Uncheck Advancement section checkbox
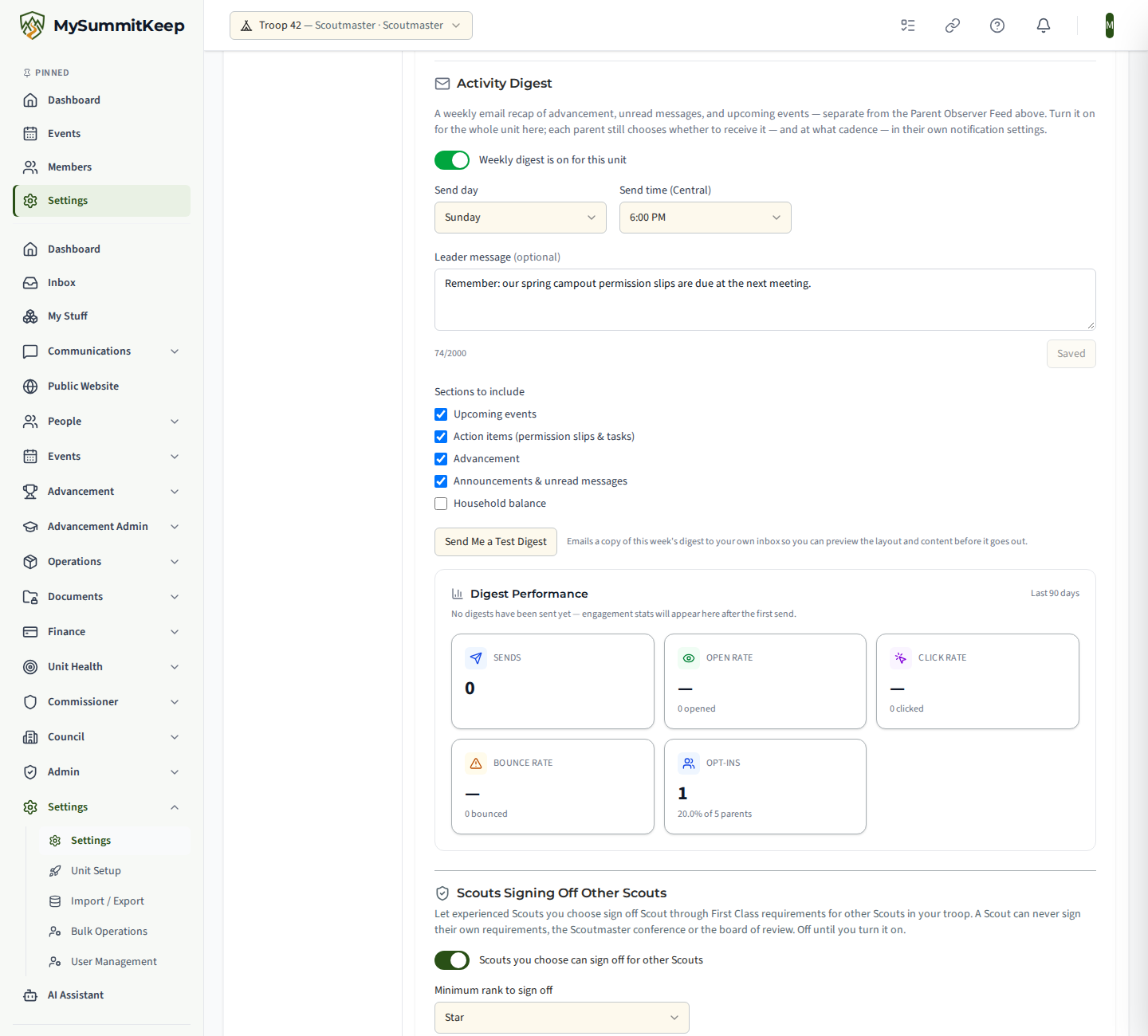The height and width of the screenshot is (1036, 1148). point(441,459)
